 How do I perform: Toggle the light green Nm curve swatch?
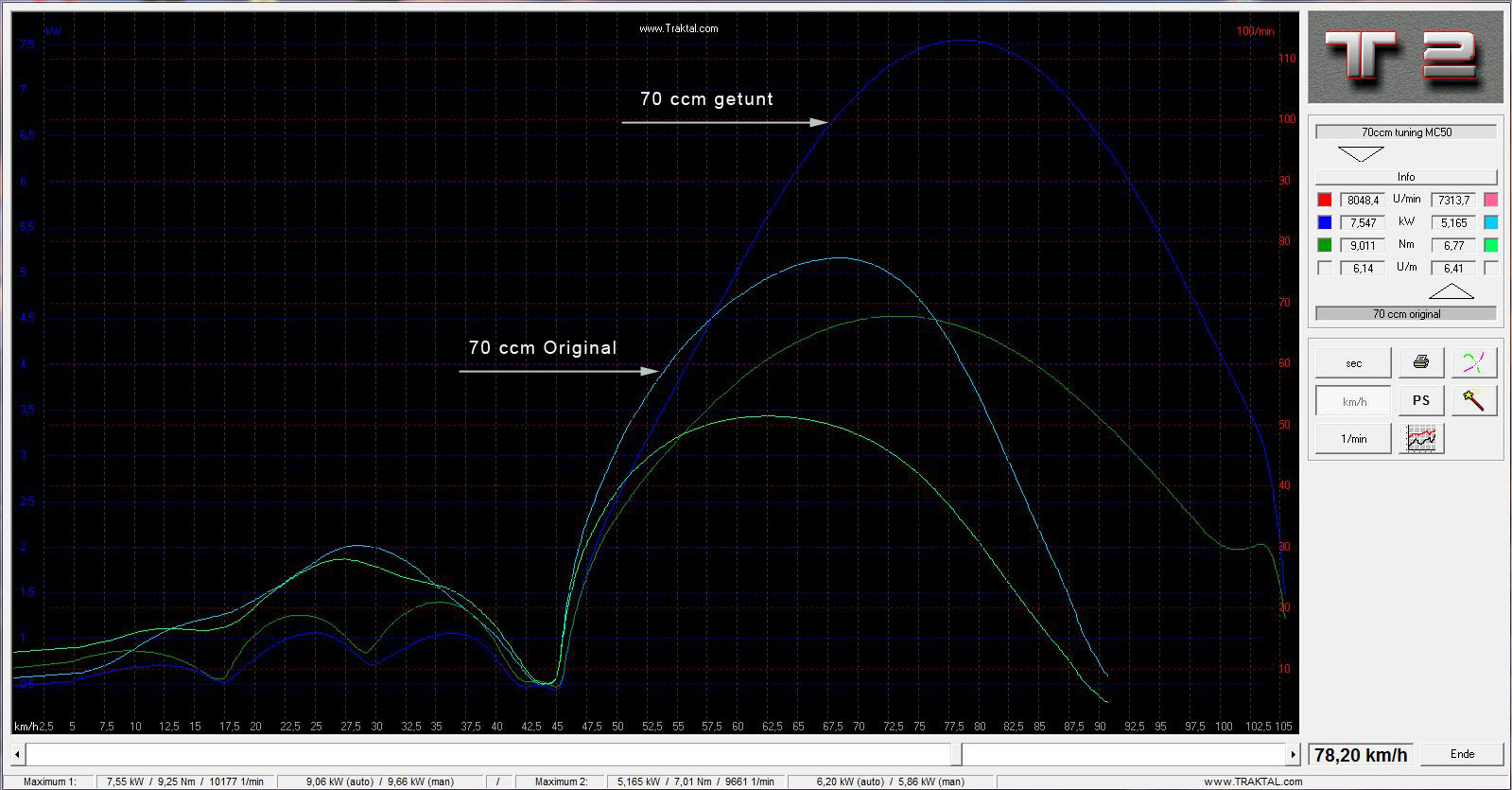click(x=1490, y=245)
